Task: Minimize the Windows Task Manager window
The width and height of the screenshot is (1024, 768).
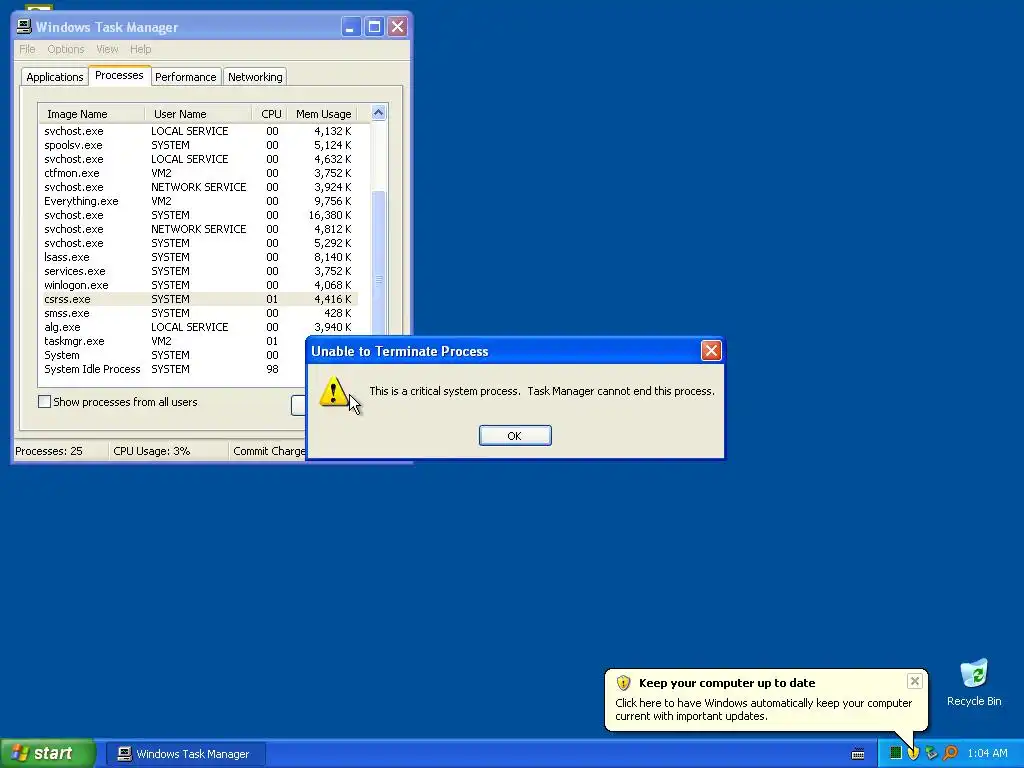Action: (351, 27)
